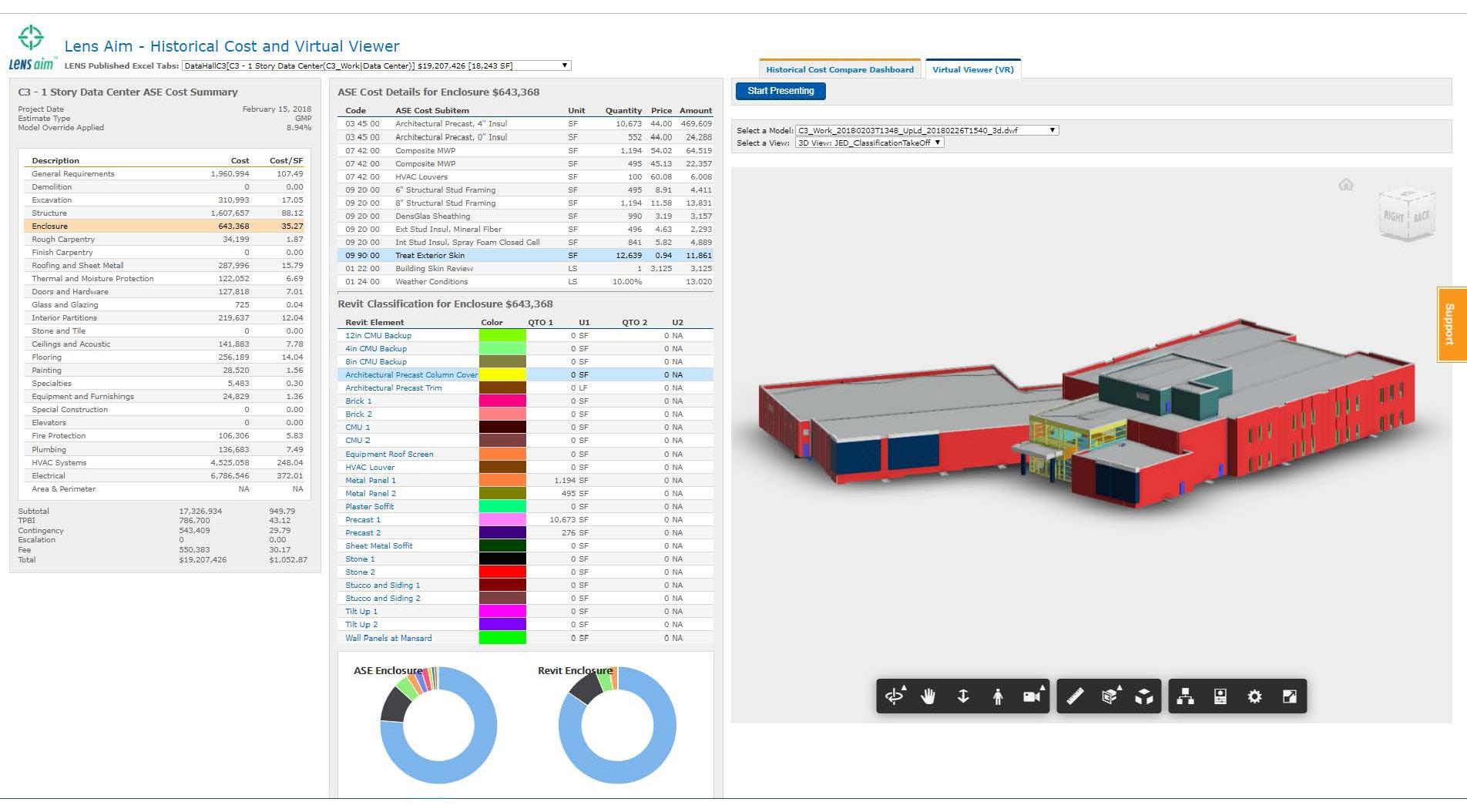1467x812 pixels.
Task: Click the Lens Aim logo
Action: click(32, 49)
